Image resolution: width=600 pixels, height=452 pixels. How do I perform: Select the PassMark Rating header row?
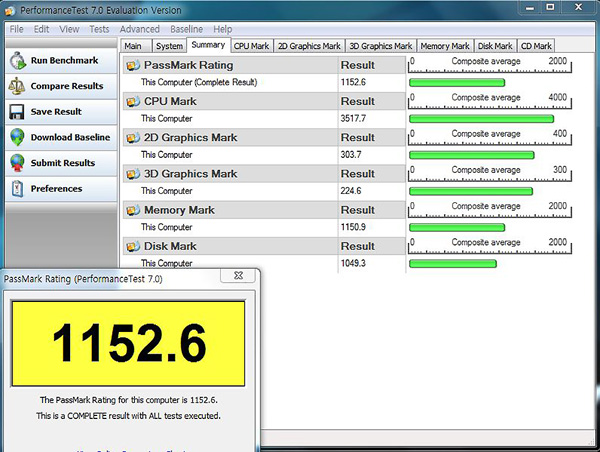click(264, 65)
